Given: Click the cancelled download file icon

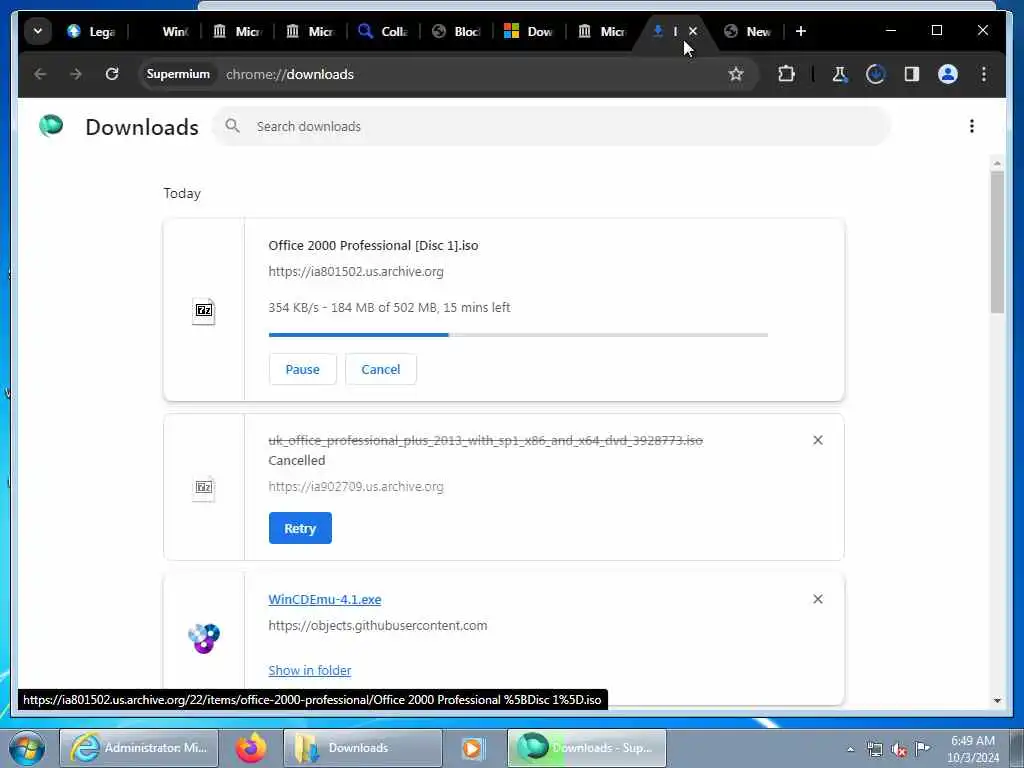Looking at the screenshot, I should pos(204,487).
